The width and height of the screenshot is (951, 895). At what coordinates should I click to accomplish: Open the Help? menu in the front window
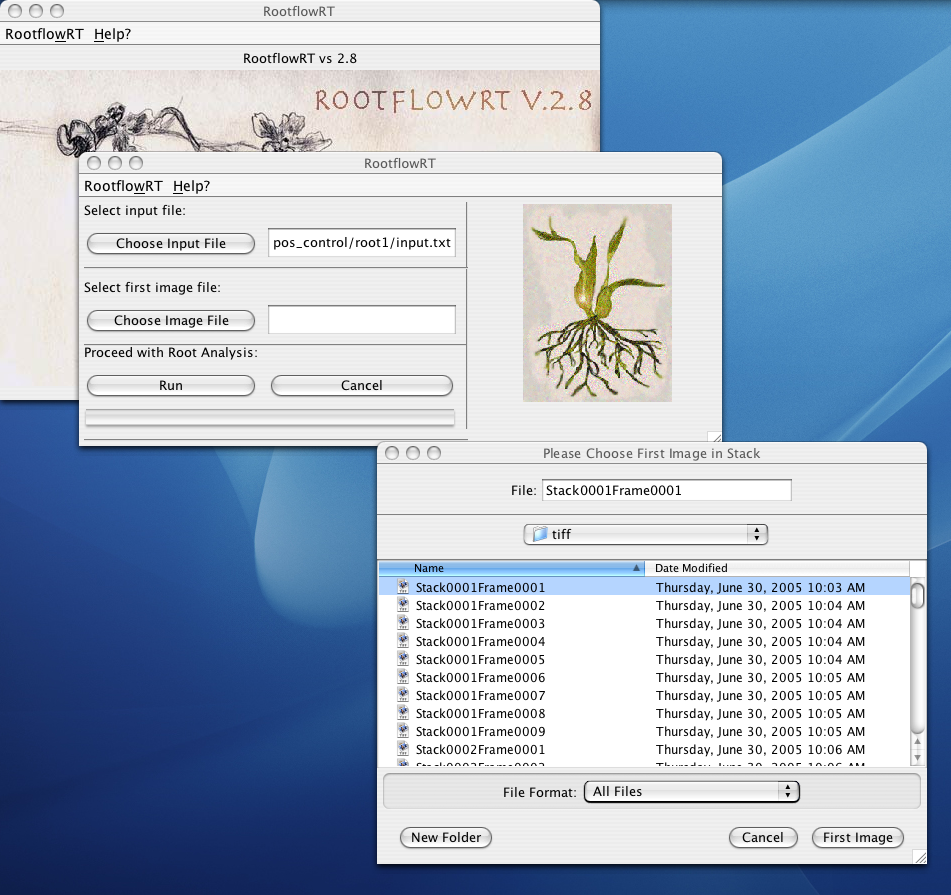point(191,186)
